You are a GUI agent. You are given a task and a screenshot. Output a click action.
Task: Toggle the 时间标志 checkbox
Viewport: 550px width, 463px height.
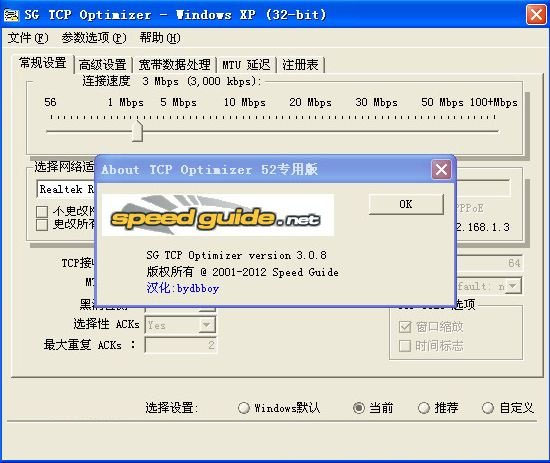click(405, 346)
